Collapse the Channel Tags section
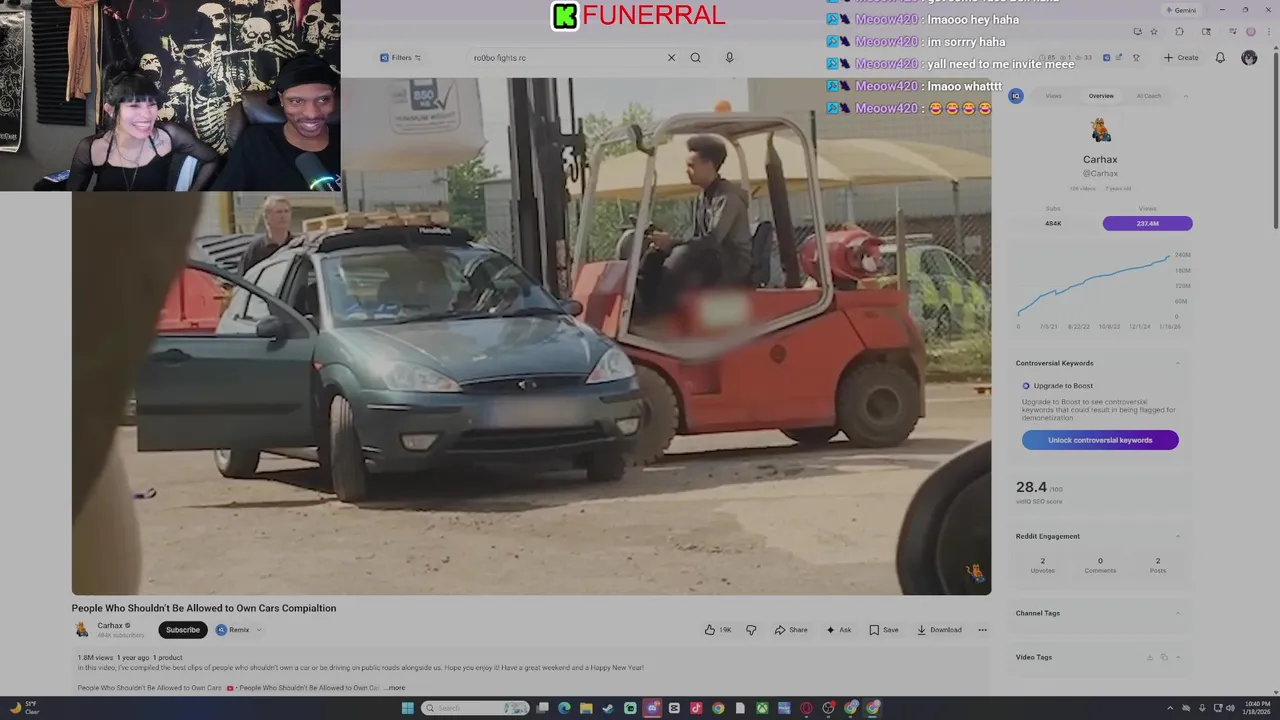This screenshot has width=1280, height=720. point(1178,613)
